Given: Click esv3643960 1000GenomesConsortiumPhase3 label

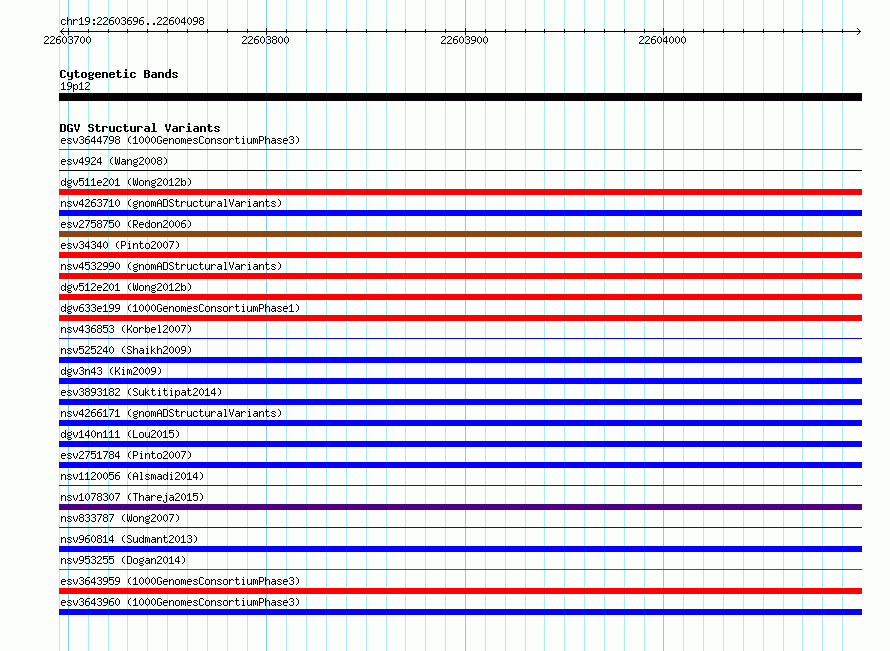Looking at the screenshot, I should point(180,602).
